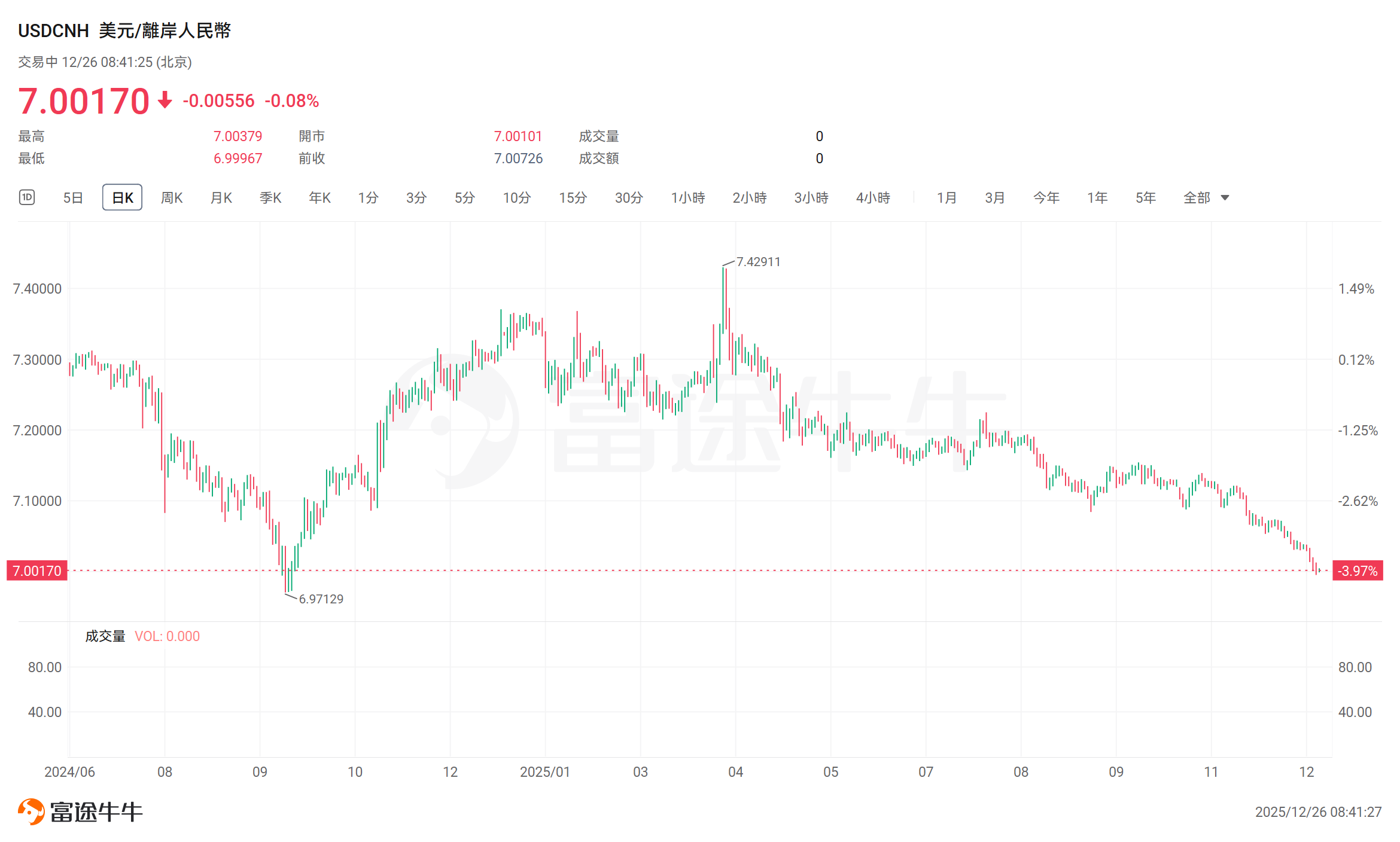Image resolution: width=1400 pixels, height=842 pixels.
Task: Choose the 4小時 interval tab
Action: point(873,198)
